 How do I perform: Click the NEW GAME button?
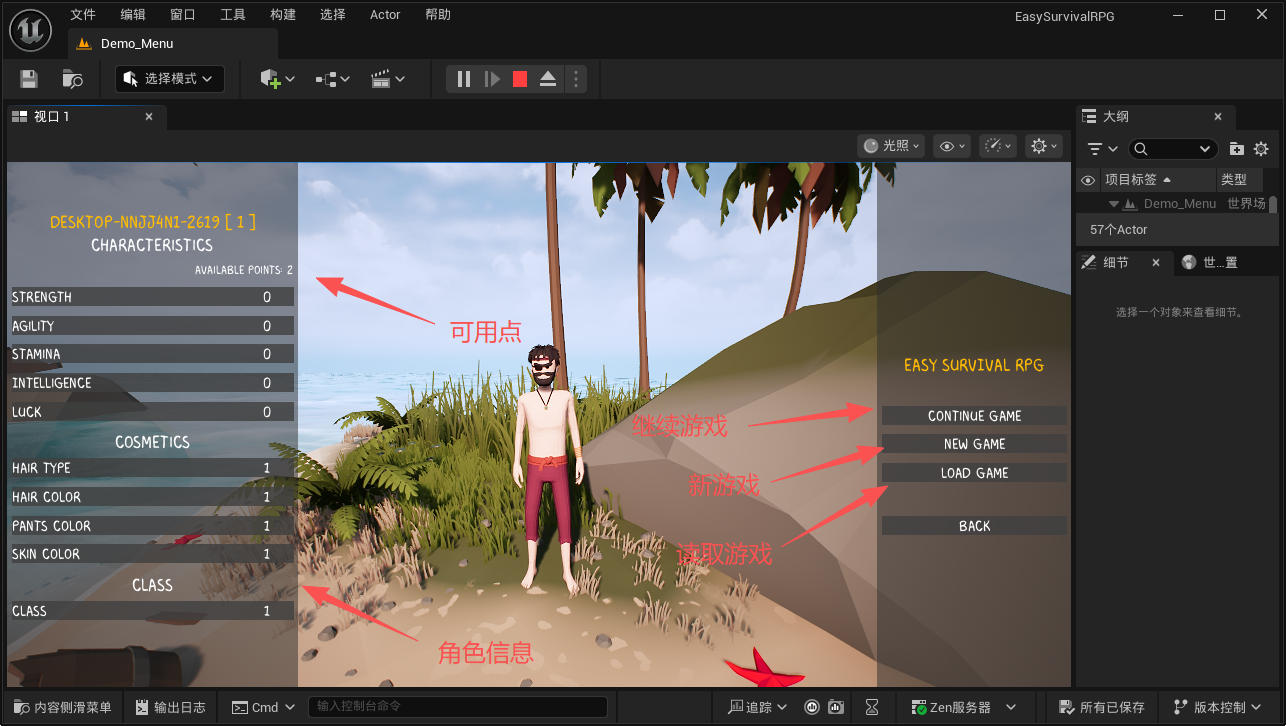point(975,444)
